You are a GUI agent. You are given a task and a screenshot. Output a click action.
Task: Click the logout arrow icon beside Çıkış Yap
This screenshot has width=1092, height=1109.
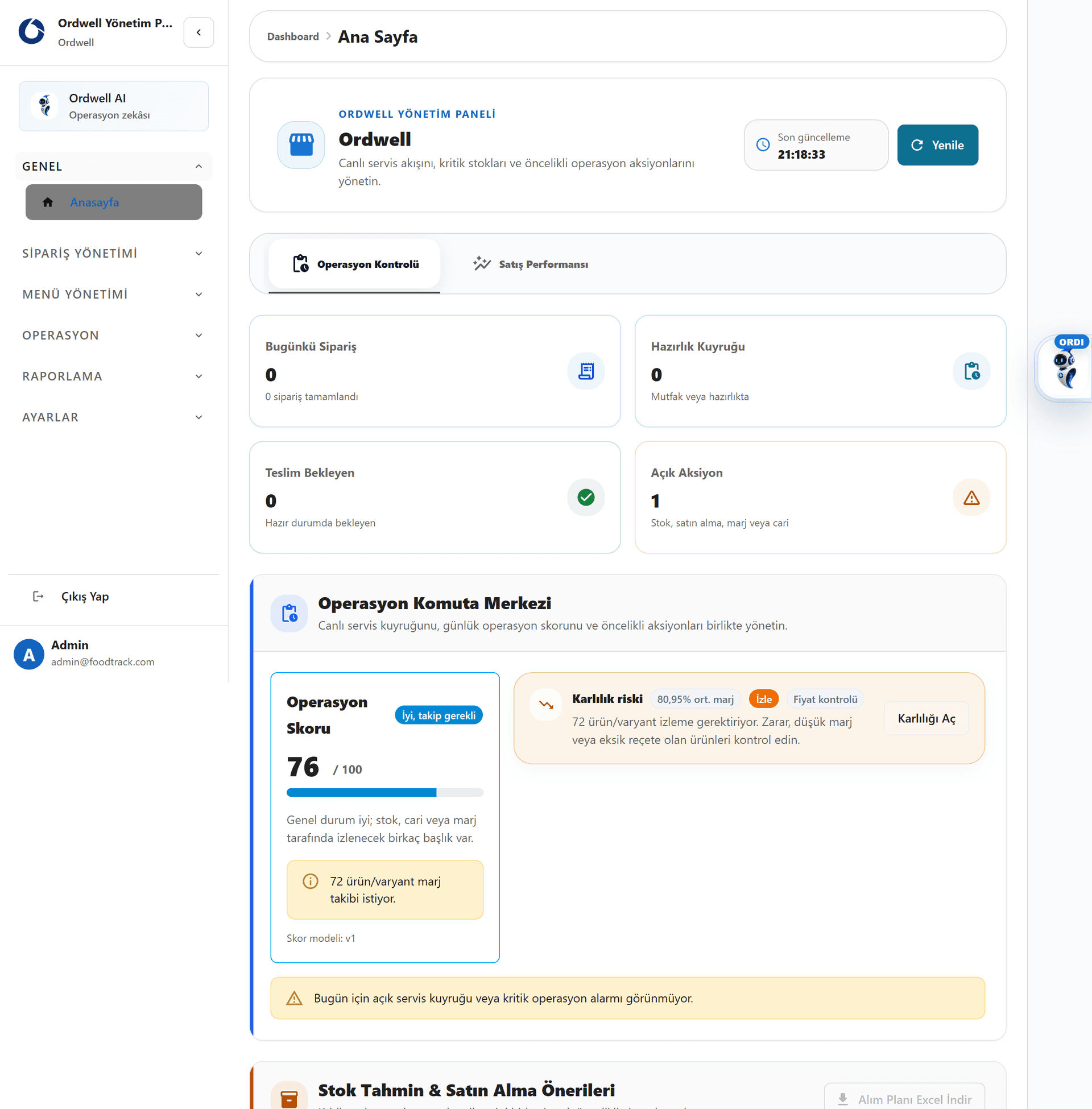tap(39, 597)
